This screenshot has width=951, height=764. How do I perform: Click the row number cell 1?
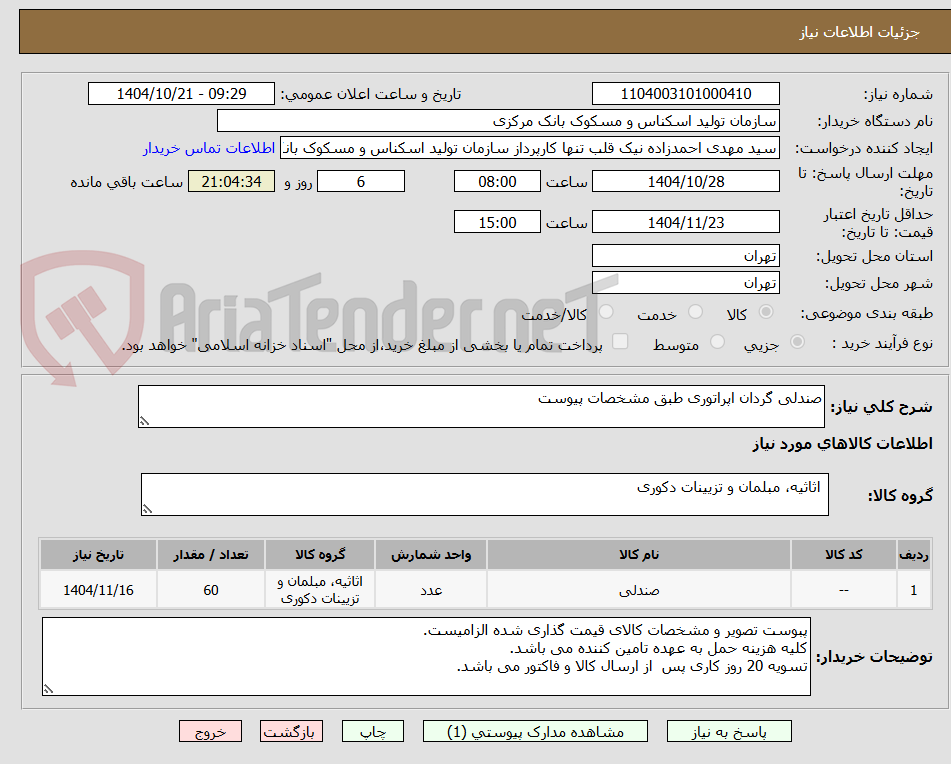tap(914, 589)
